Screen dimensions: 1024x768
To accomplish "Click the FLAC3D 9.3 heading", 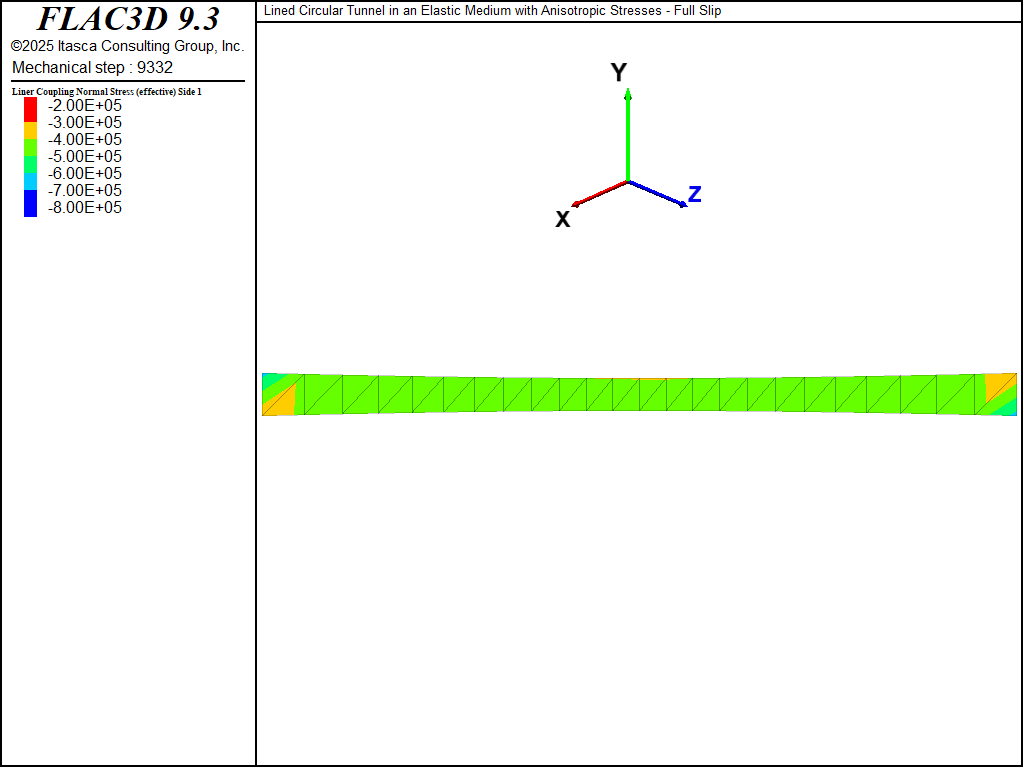I will point(128,19).
